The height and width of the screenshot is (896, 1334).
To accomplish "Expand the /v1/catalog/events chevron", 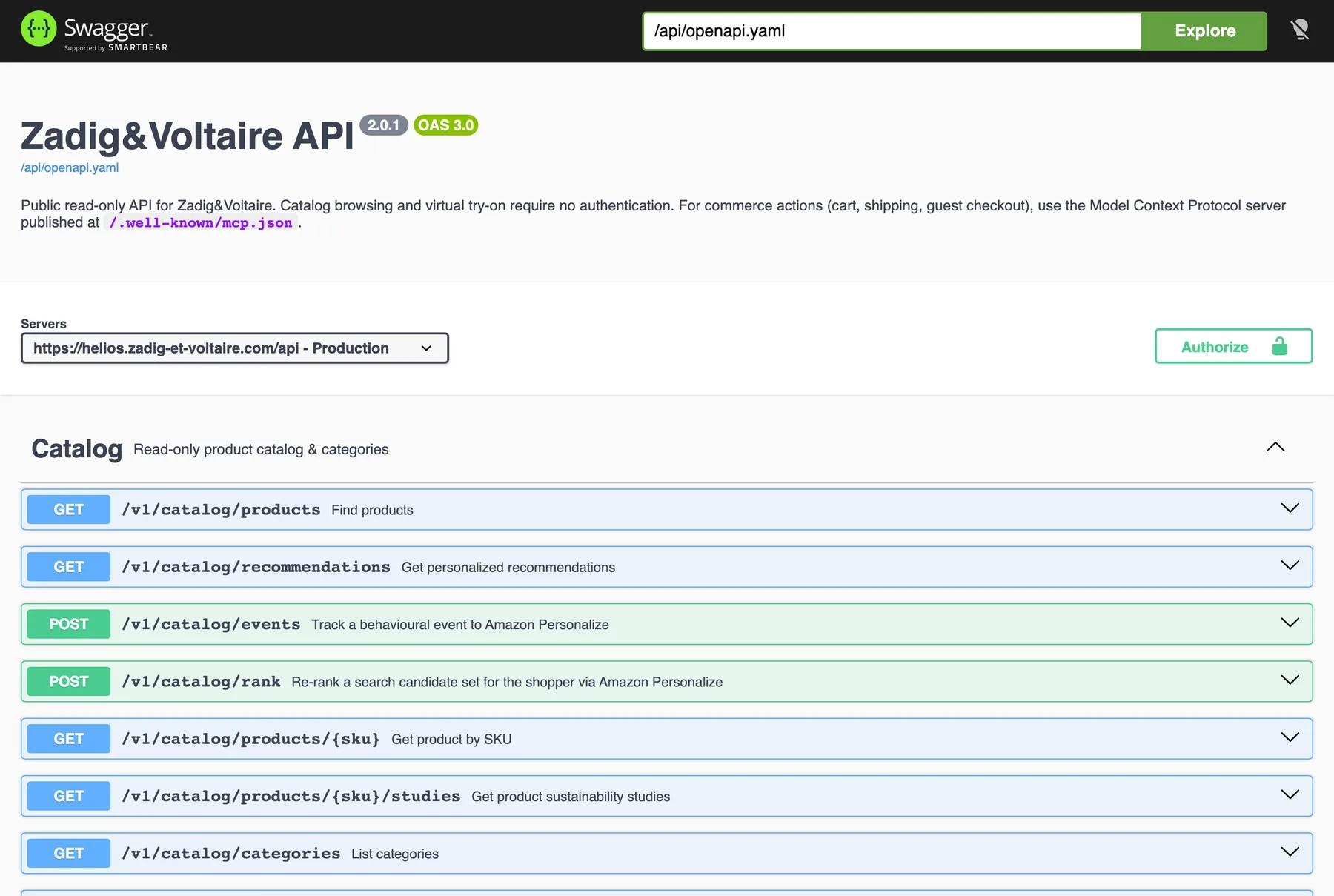I will pos(1290,623).
